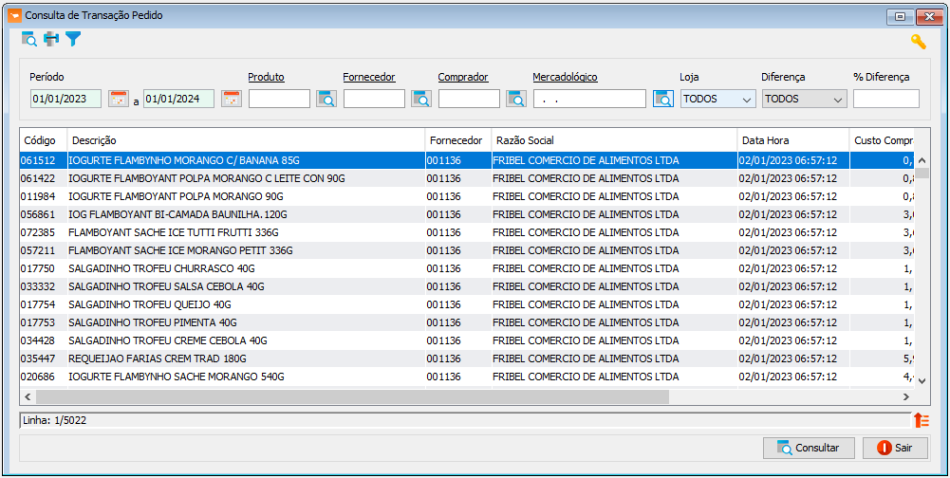950x478 pixels.
Task: Sort by the Código column header
Action: [43, 141]
